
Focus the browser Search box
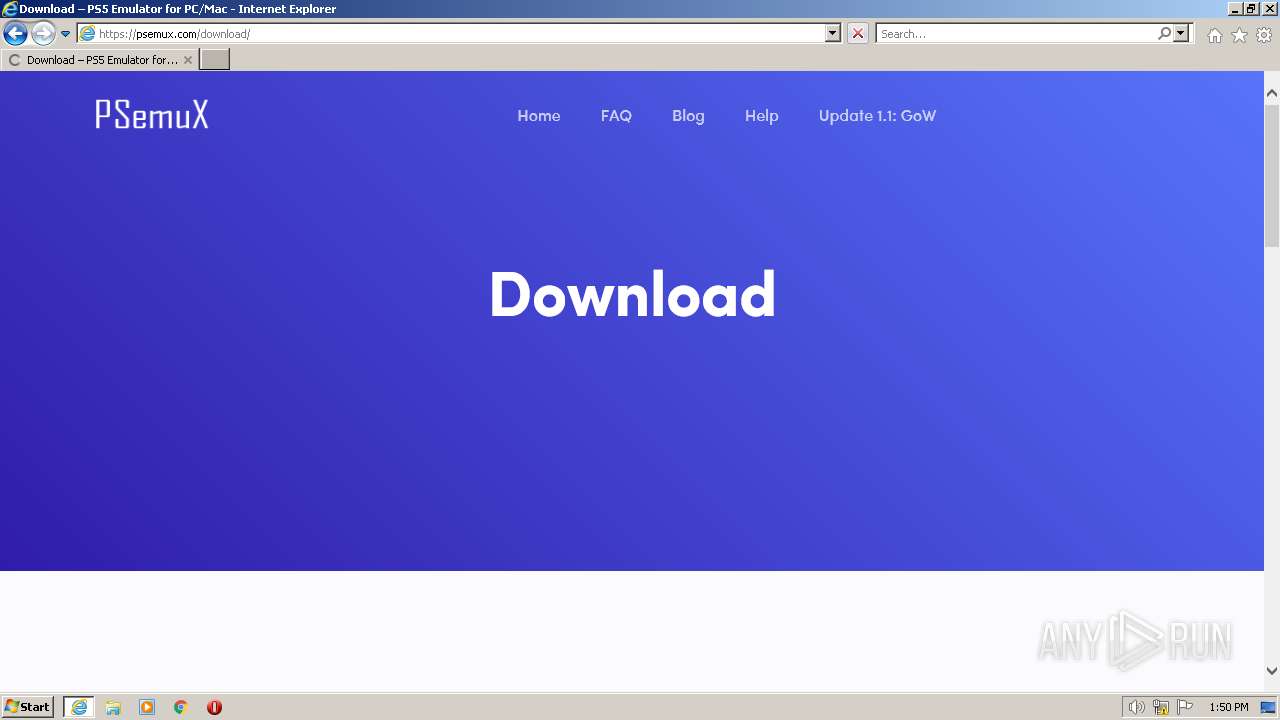coord(1015,33)
